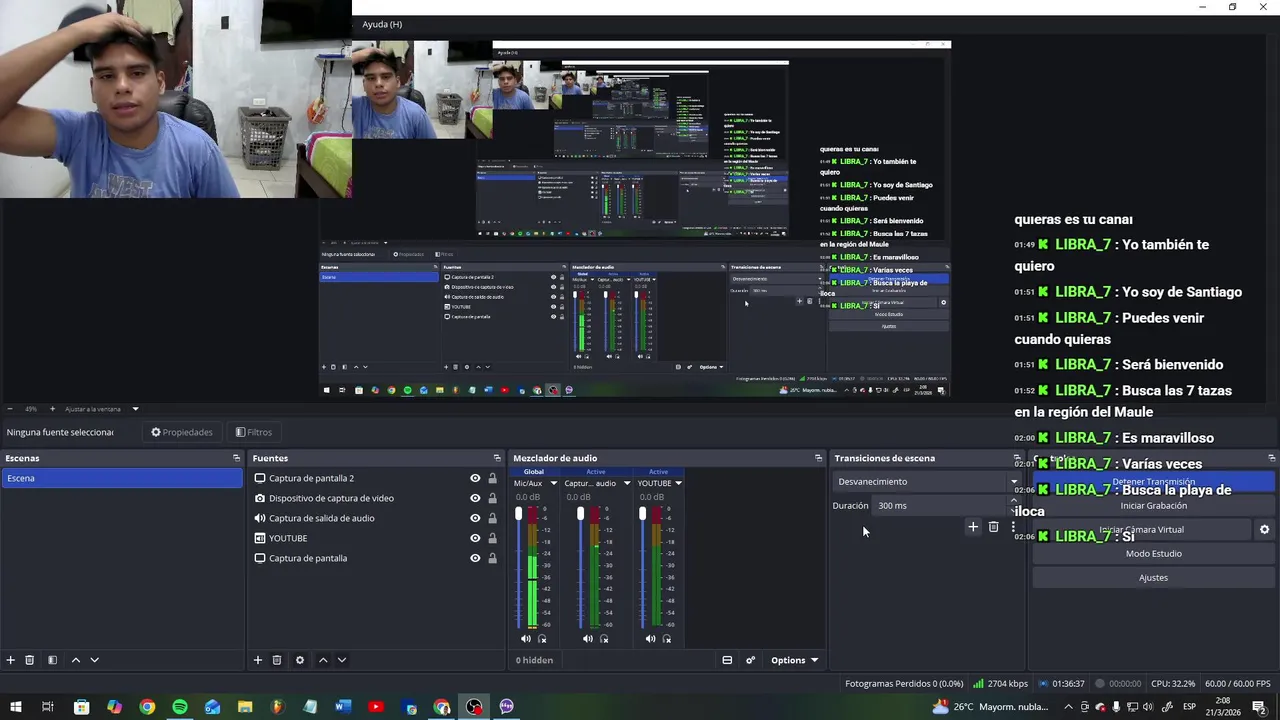Adjust the Captura audio volume fader
This screenshot has width=1280, height=720.
coord(580,514)
